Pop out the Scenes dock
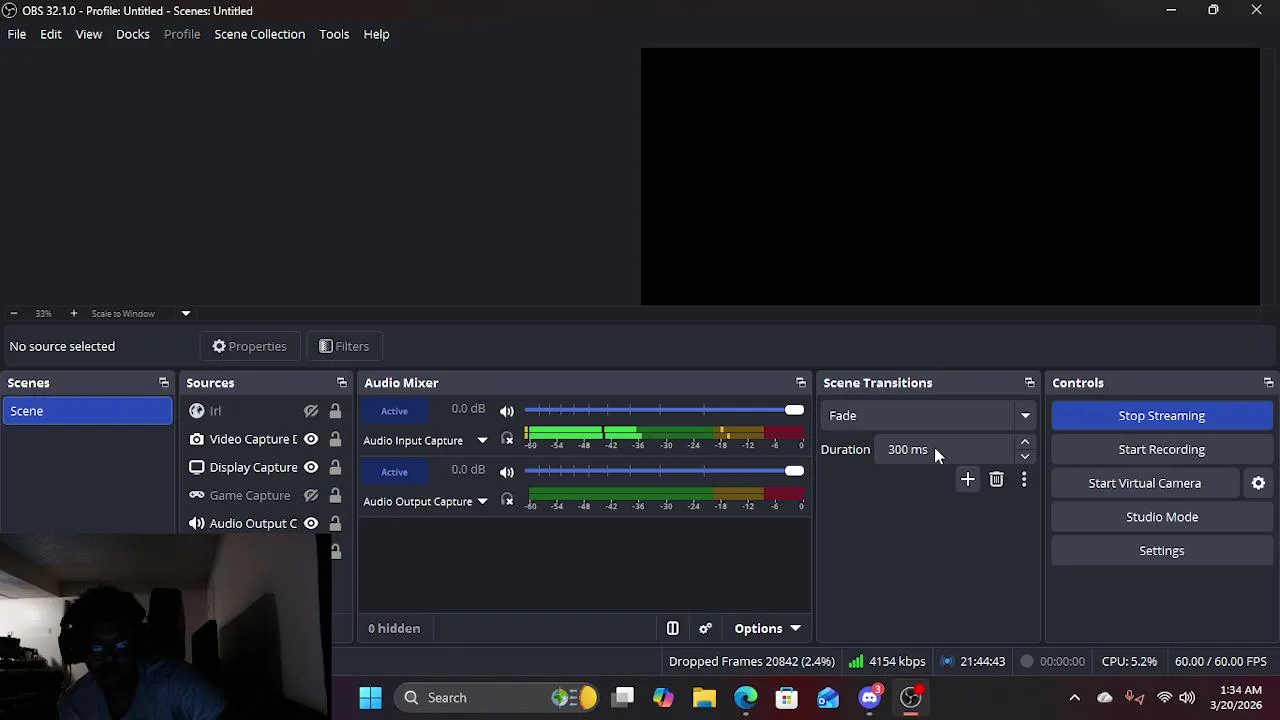Viewport: 1280px width, 720px height. pyautogui.click(x=164, y=383)
